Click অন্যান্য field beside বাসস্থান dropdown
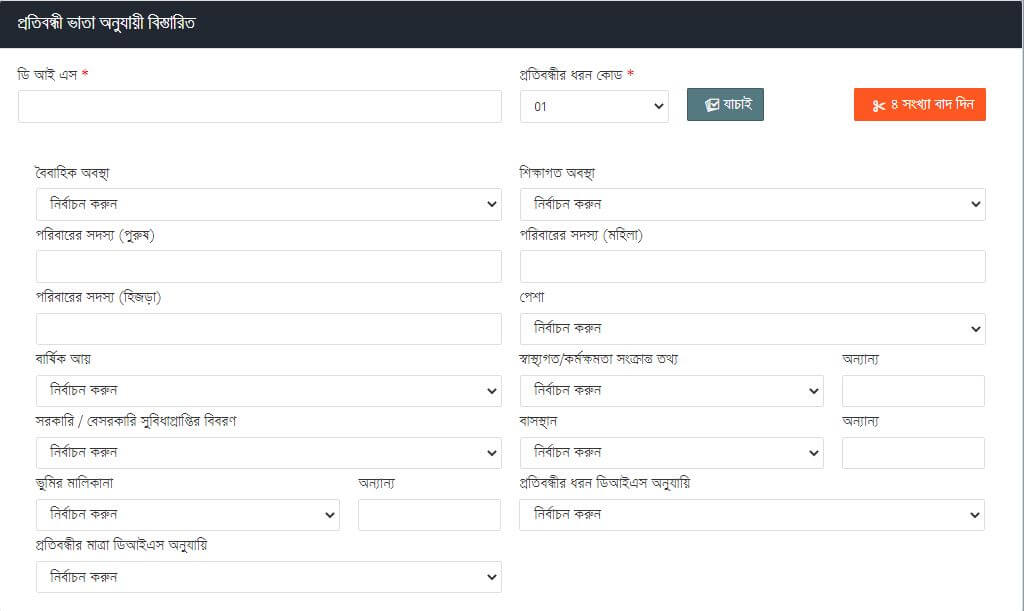Screen dimensions: 1024x611 click(913, 452)
